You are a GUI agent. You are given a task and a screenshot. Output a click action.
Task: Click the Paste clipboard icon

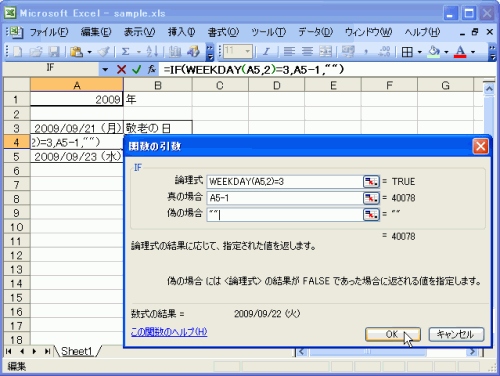coord(77,52)
